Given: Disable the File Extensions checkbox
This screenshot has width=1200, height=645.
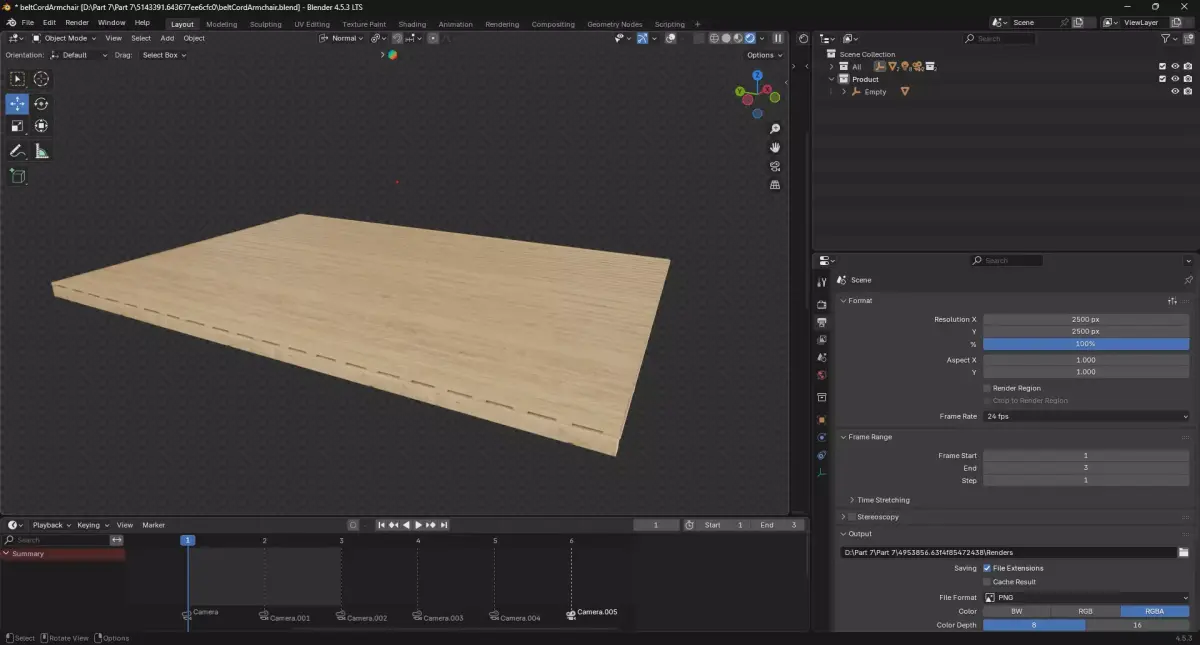Looking at the screenshot, I should click(x=987, y=568).
